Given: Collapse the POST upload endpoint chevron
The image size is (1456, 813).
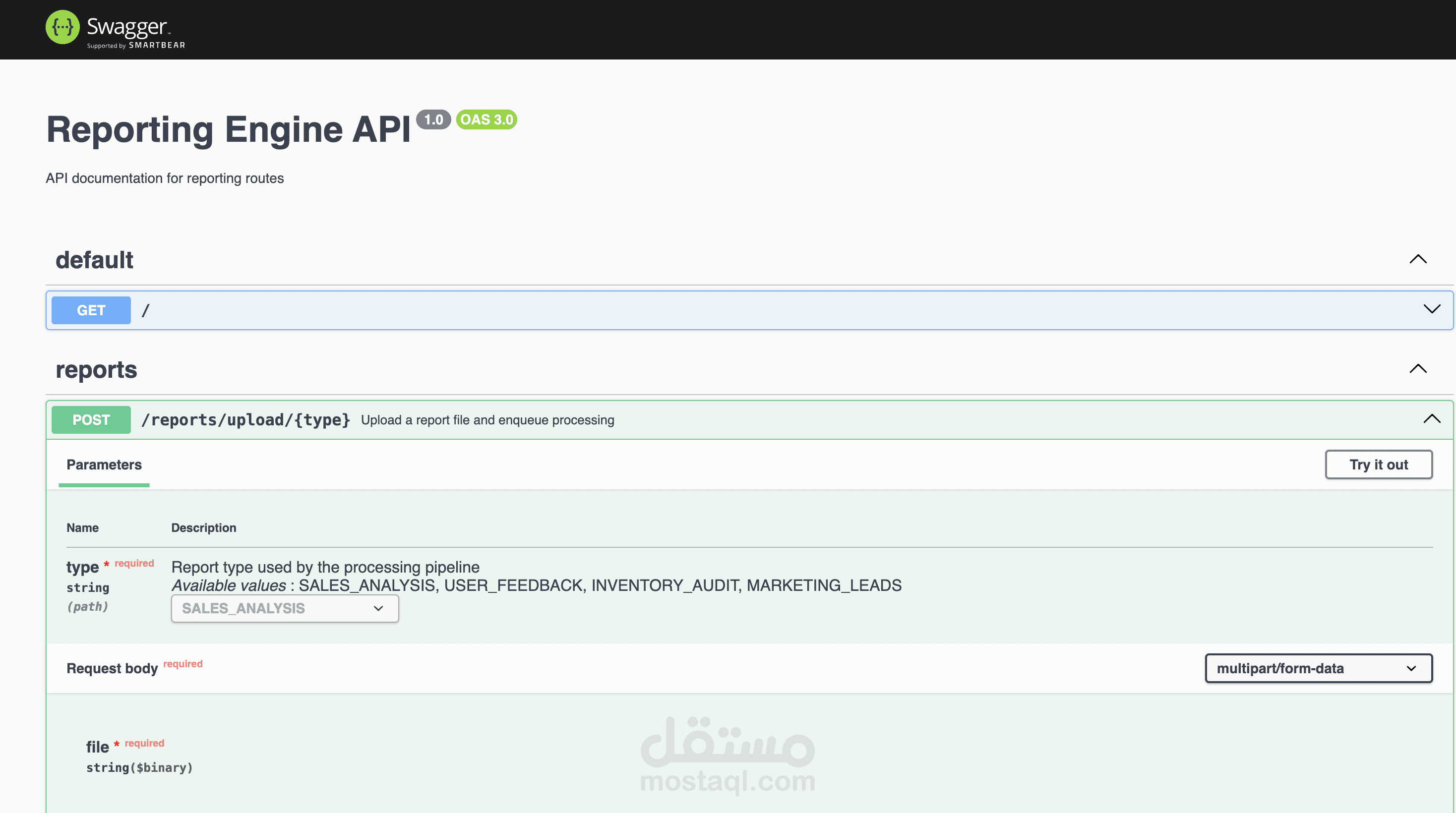Looking at the screenshot, I should point(1431,419).
